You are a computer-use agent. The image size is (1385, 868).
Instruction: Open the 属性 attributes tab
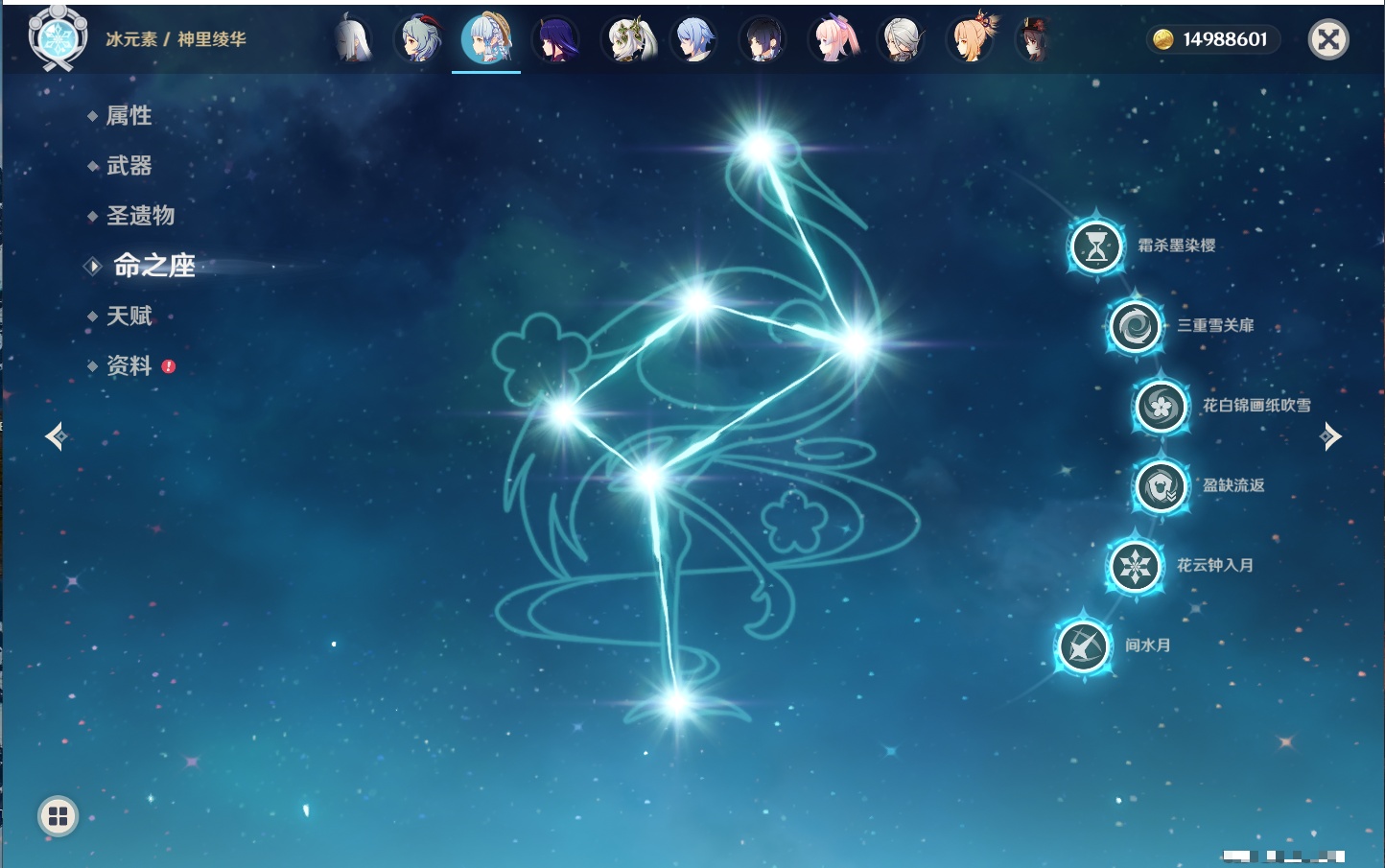point(129,116)
